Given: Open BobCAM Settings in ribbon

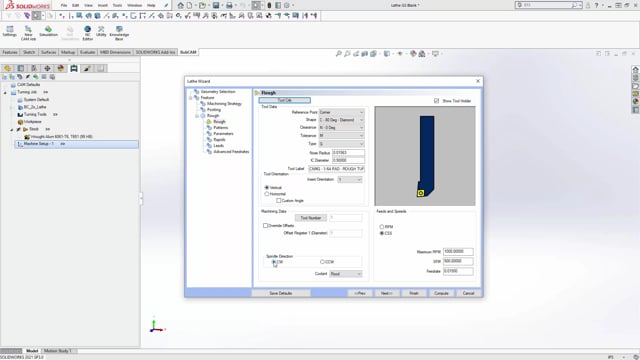Looking at the screenshot, I should click(10, 31).
